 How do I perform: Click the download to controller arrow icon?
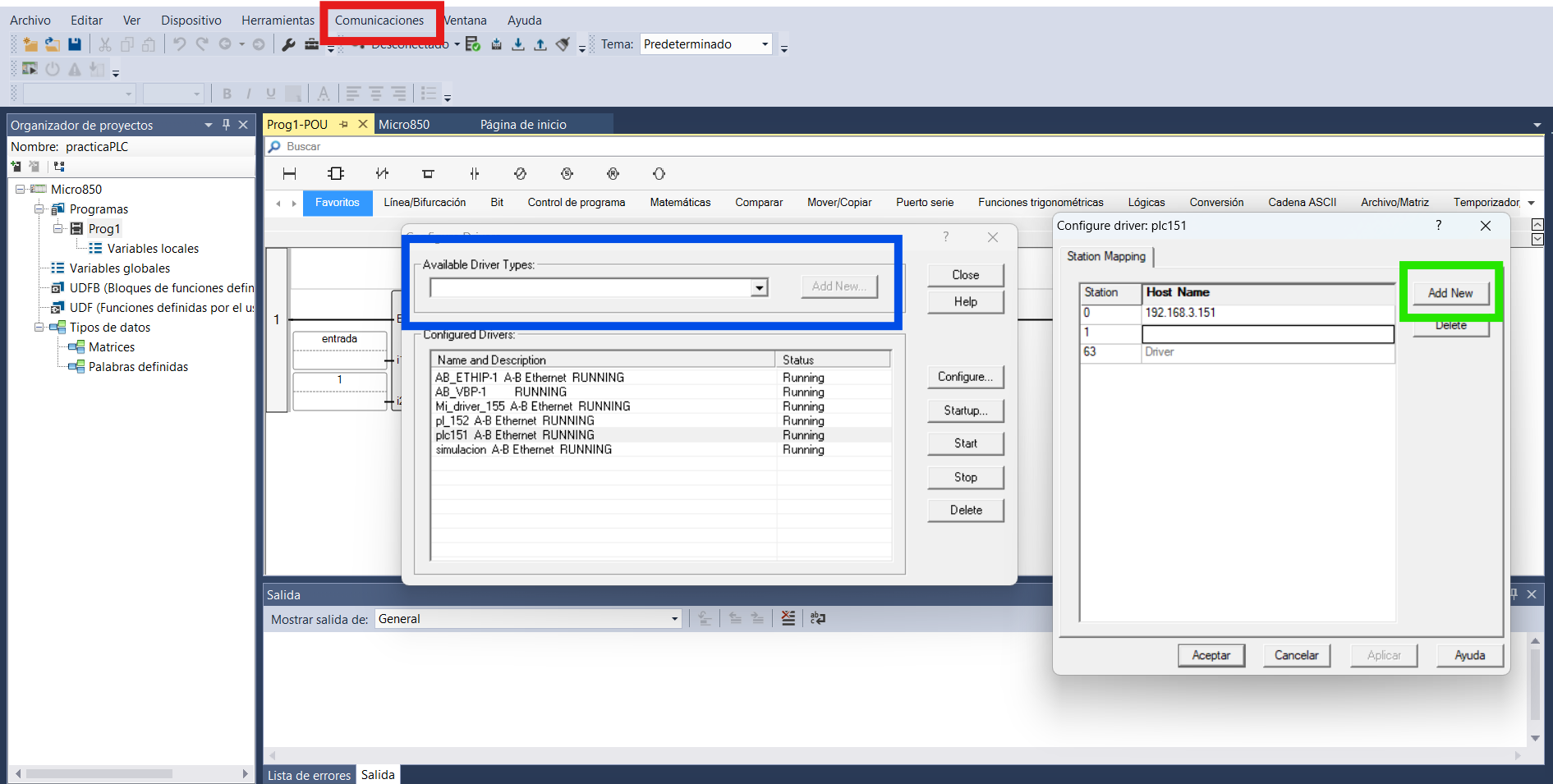click(x=518, y=44)
